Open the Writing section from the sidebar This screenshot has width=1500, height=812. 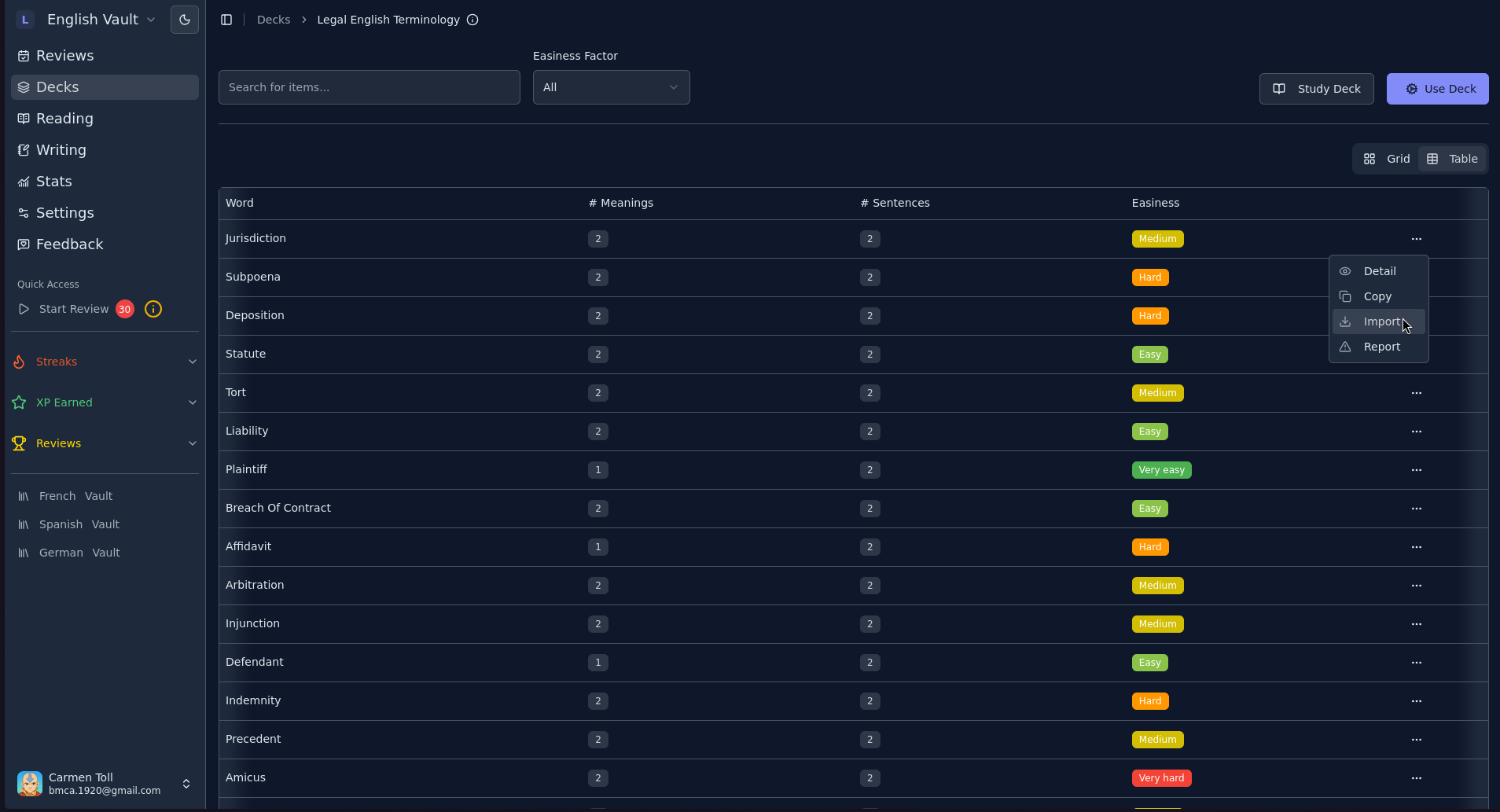pyautogui.click(x=61, y=150)
